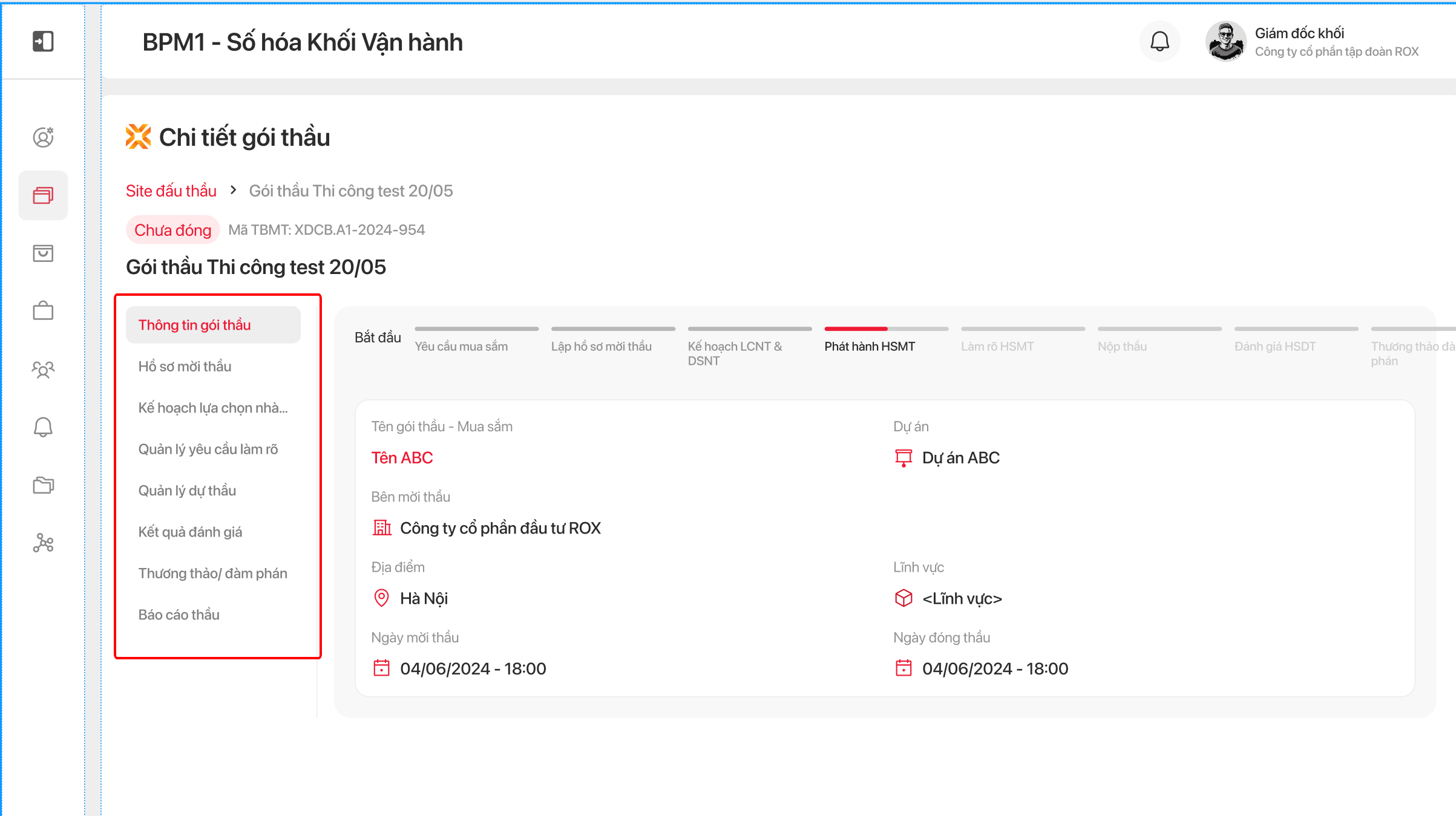Open Báo cáo thầu menu item
This screenshot has height=816, width=1456.
pos(179,615)
